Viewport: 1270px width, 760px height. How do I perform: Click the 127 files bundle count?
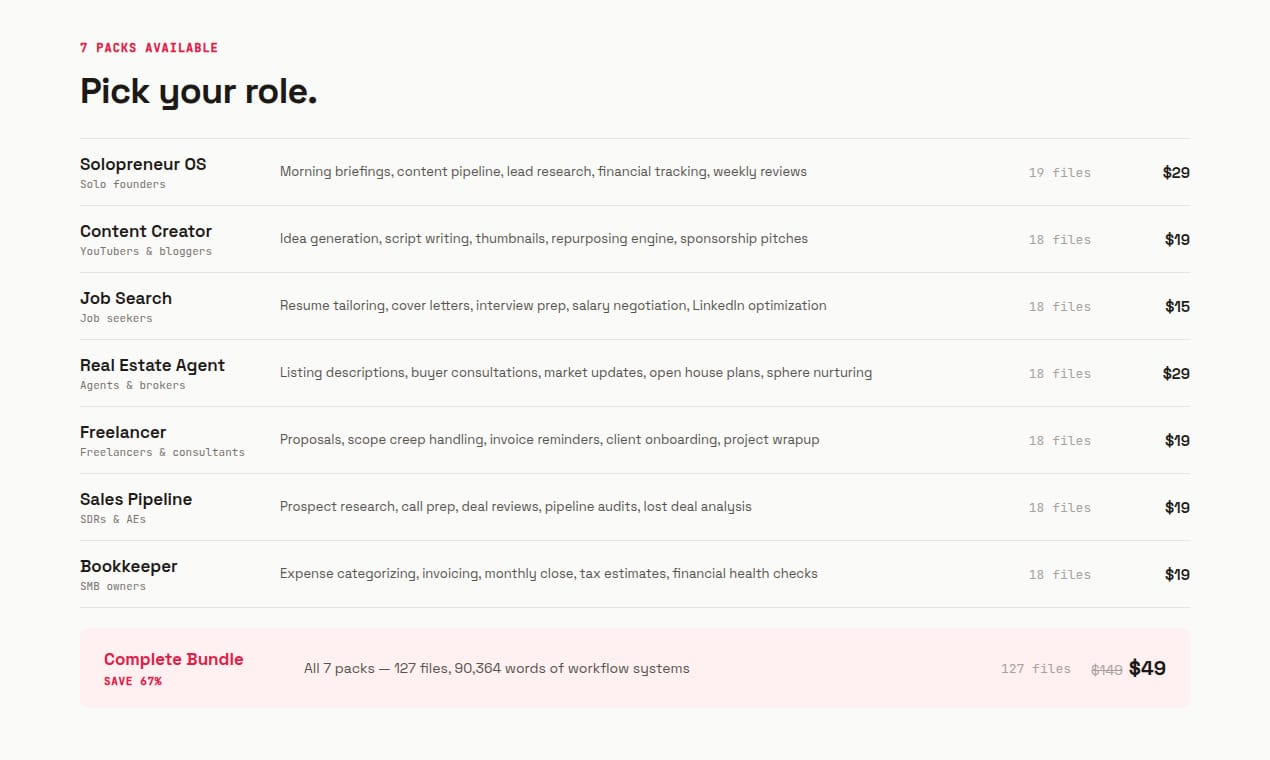1035,669
